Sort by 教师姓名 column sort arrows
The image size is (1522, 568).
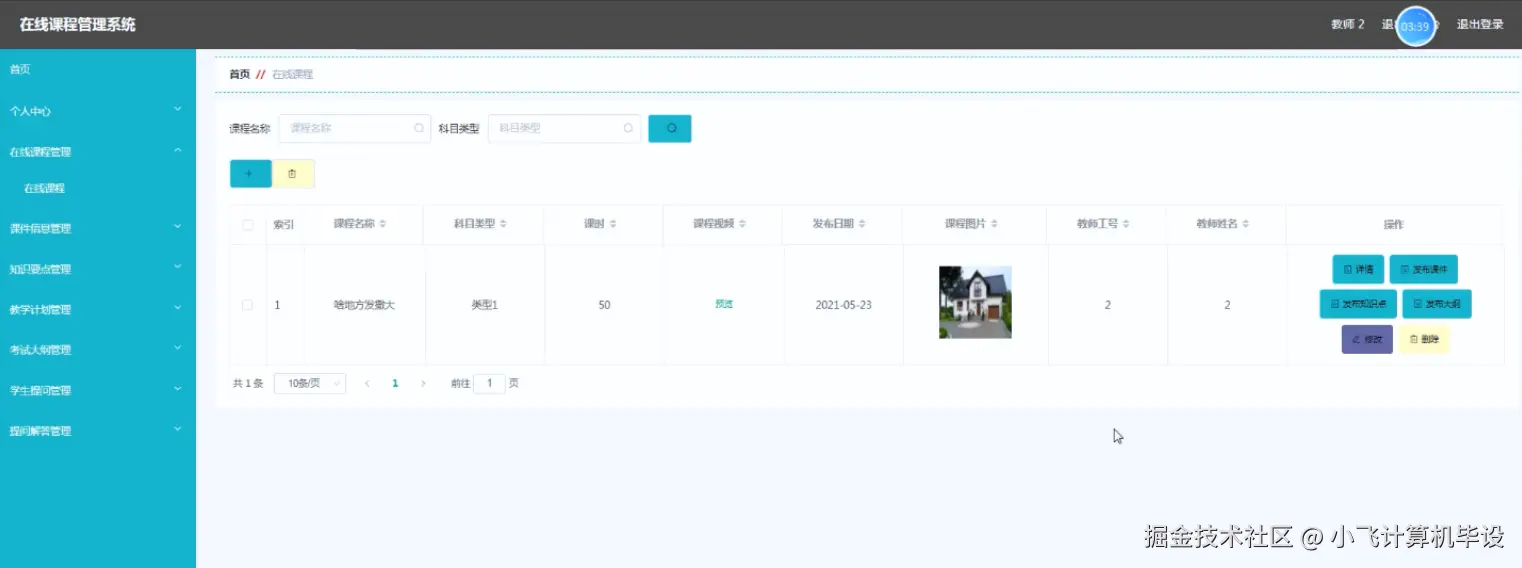(x=1246, y=224)
